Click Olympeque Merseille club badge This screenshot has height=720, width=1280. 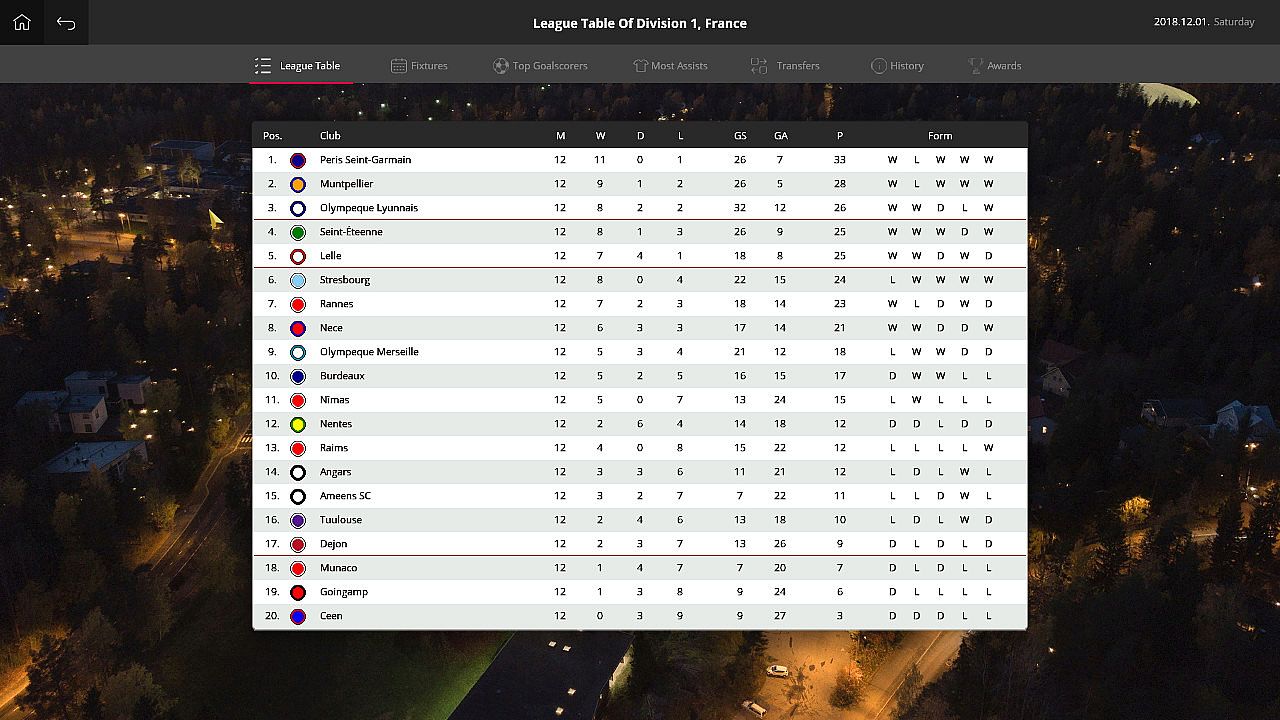(x=298, y=352)
